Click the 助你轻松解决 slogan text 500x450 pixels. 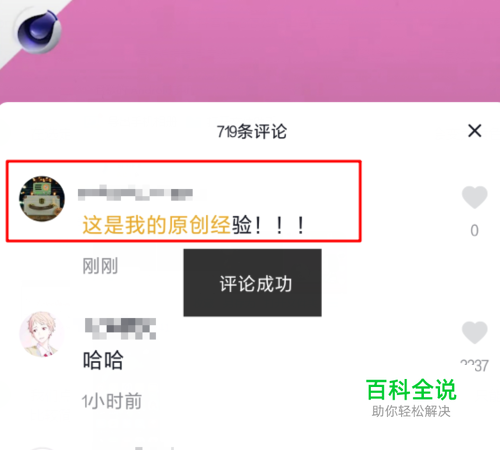pyautogui.click(x=411, y=411)
